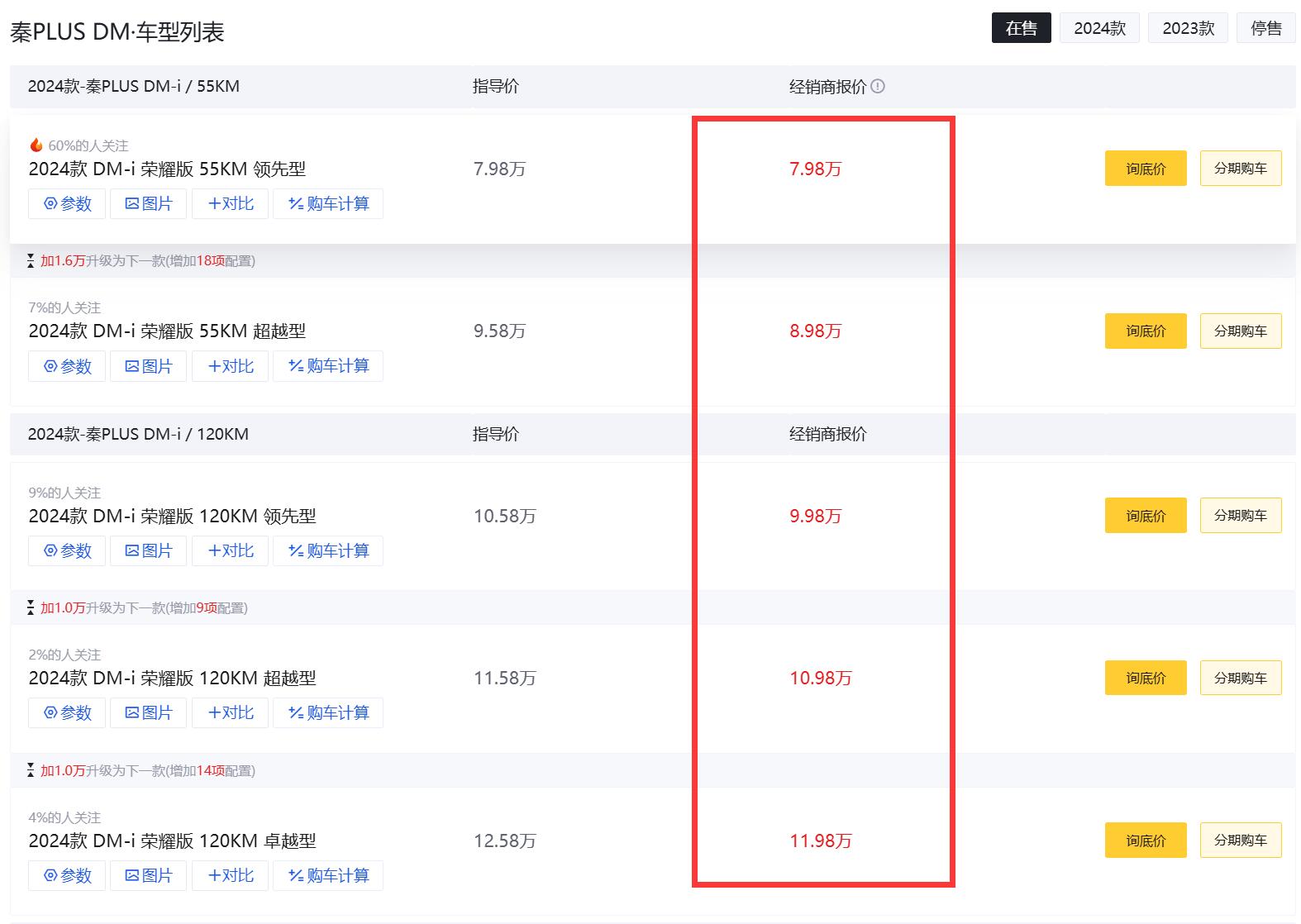Screen dimensions: 1301x924
Task: Click 询底价 for 120KM 领先型
Action: click(x=1146, y=516)
